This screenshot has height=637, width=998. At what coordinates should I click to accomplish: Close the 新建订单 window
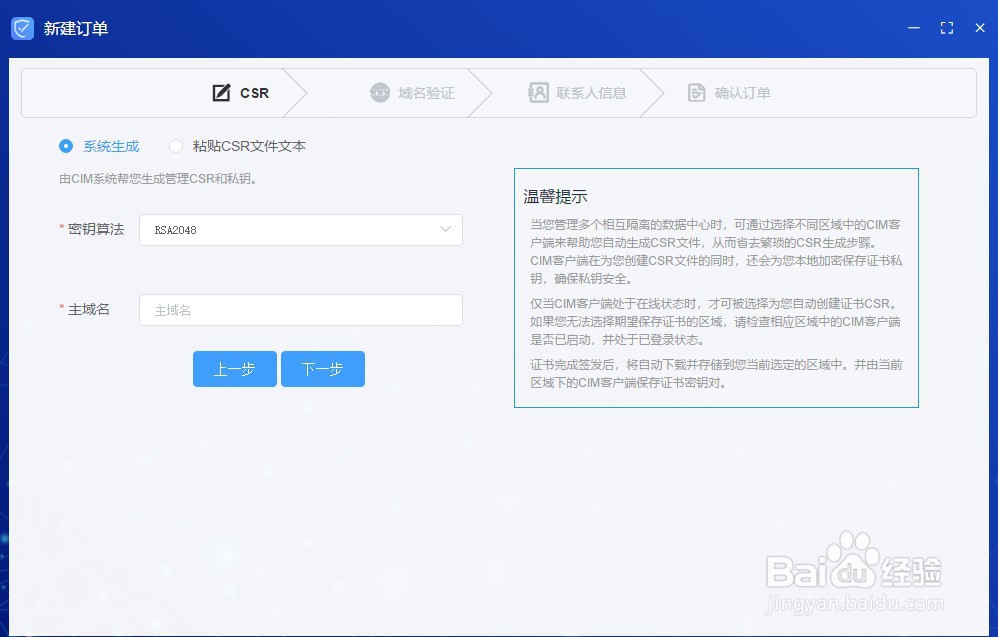[x=980, y=28]
